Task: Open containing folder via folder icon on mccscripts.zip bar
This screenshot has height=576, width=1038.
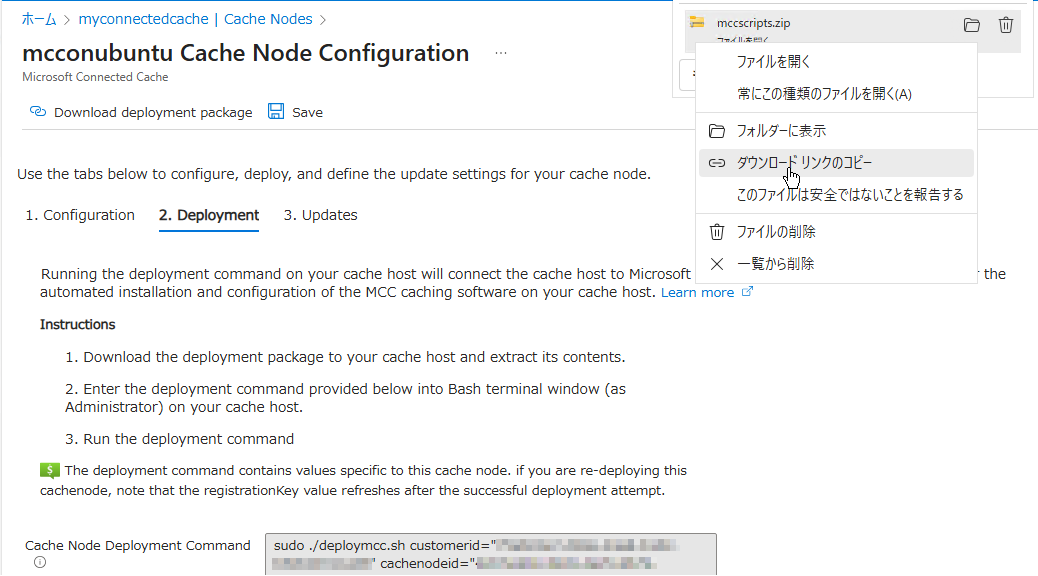Action: point(971,25)
